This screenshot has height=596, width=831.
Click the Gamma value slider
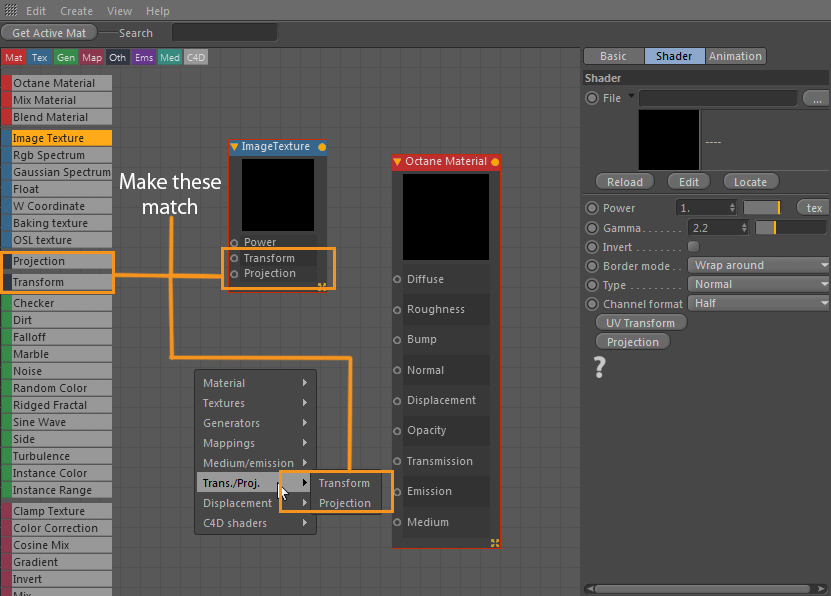click(x=790, y=228)
